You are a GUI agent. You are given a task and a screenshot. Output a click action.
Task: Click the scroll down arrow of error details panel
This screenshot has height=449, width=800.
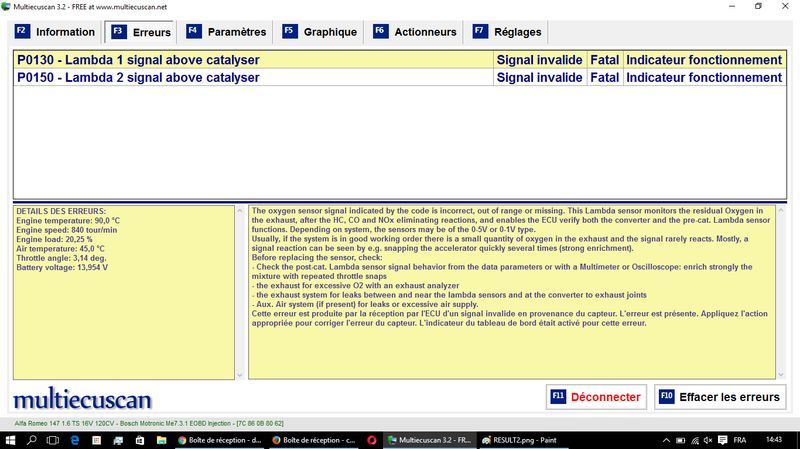pos(240,375)
